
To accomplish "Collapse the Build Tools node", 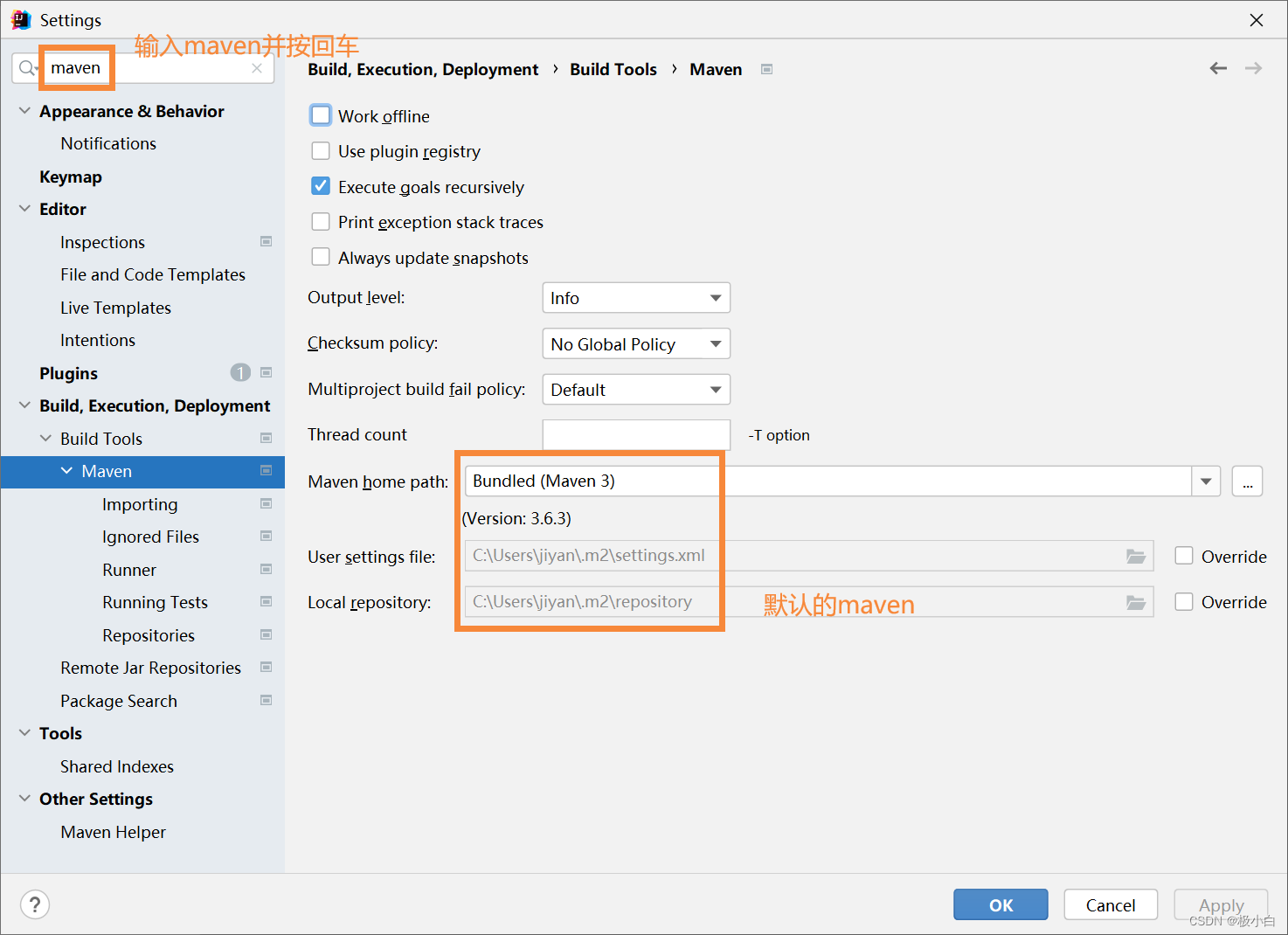I will 45,438.
